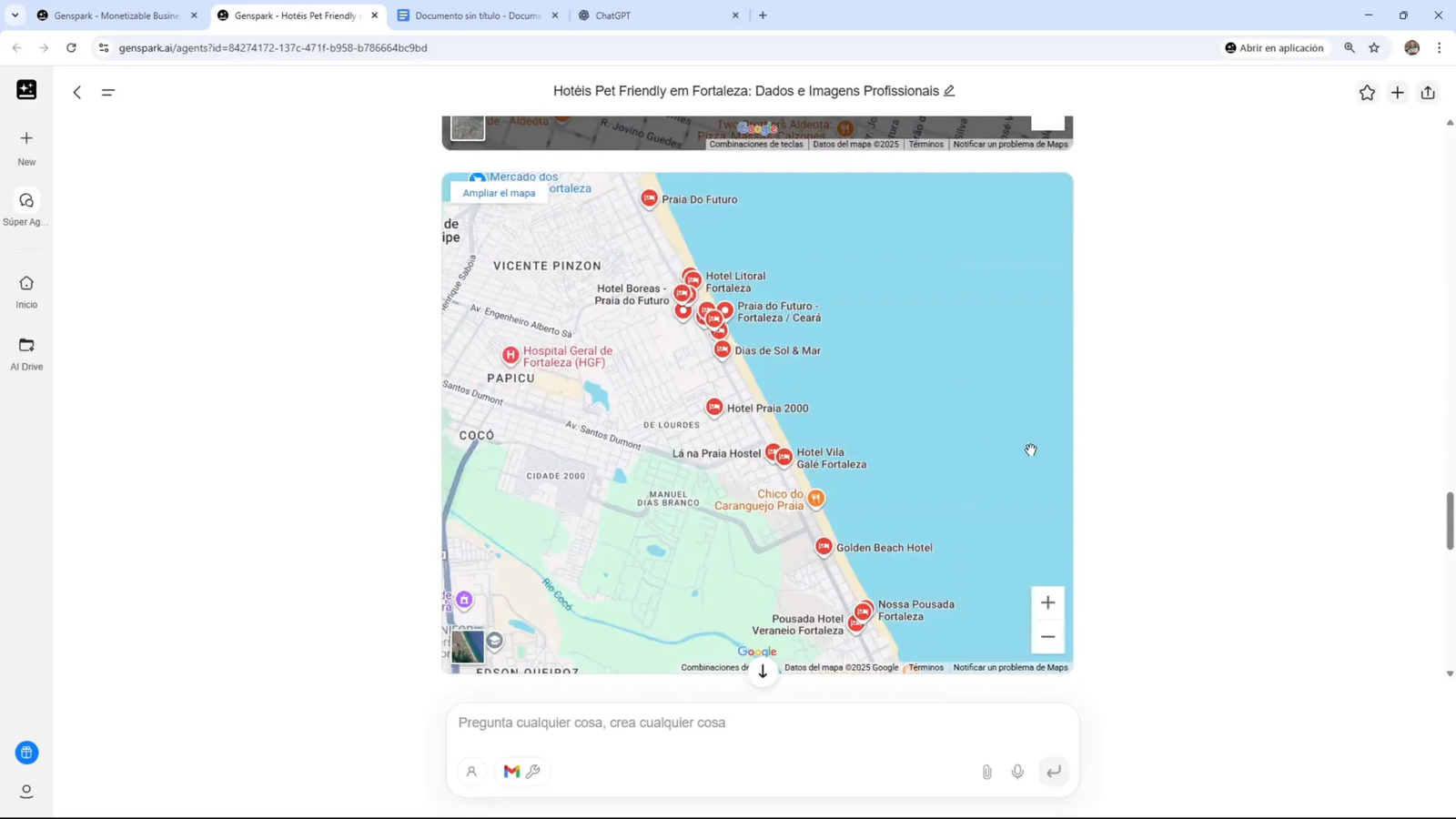Go to Inicio home icon

(26, 283)
